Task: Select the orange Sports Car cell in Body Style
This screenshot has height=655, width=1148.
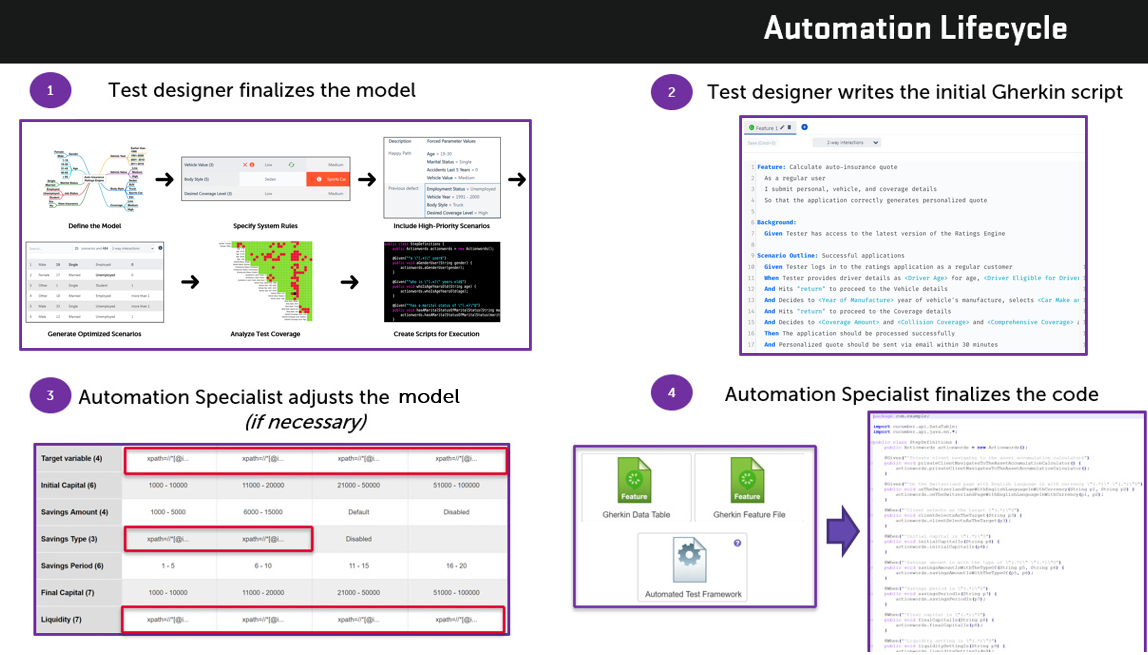Action: 328,179
